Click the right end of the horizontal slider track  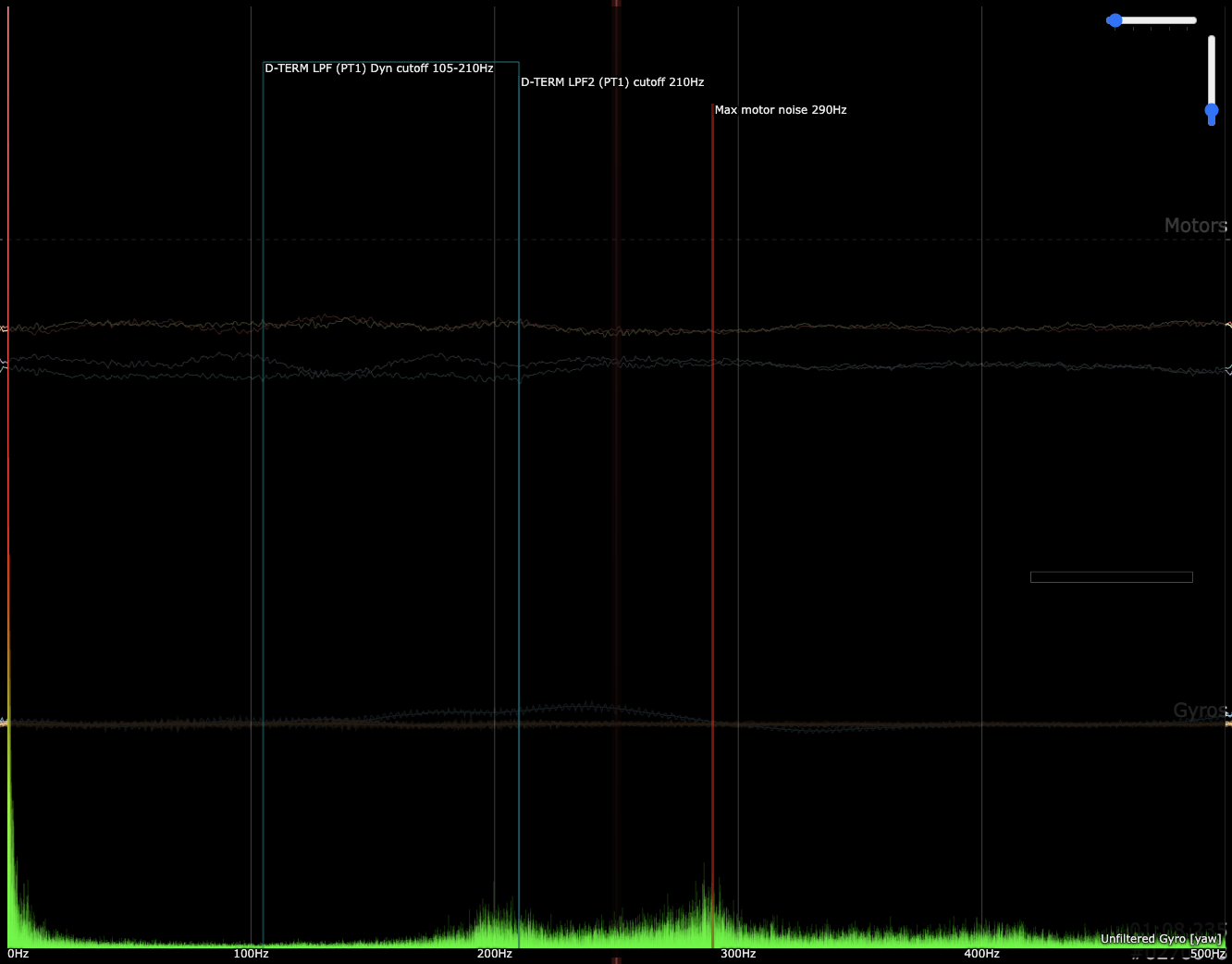(1194, 20)
